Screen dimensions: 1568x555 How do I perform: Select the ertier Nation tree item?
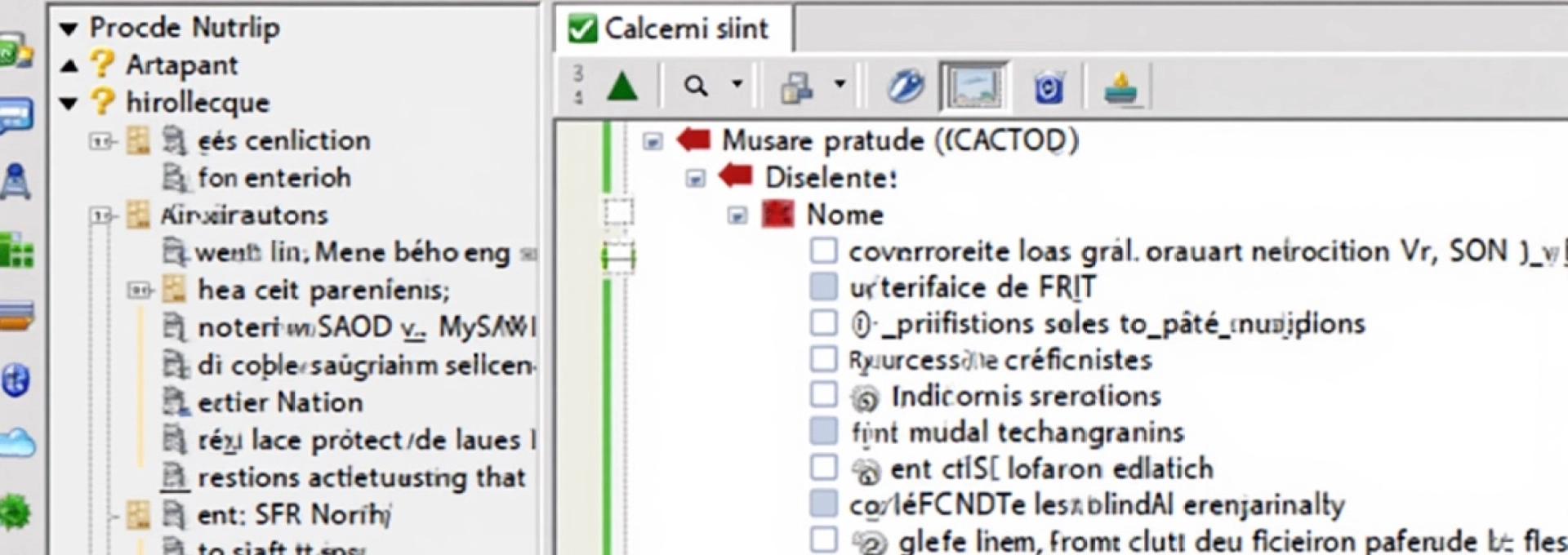pyautogui.click(x=280, y=402)
